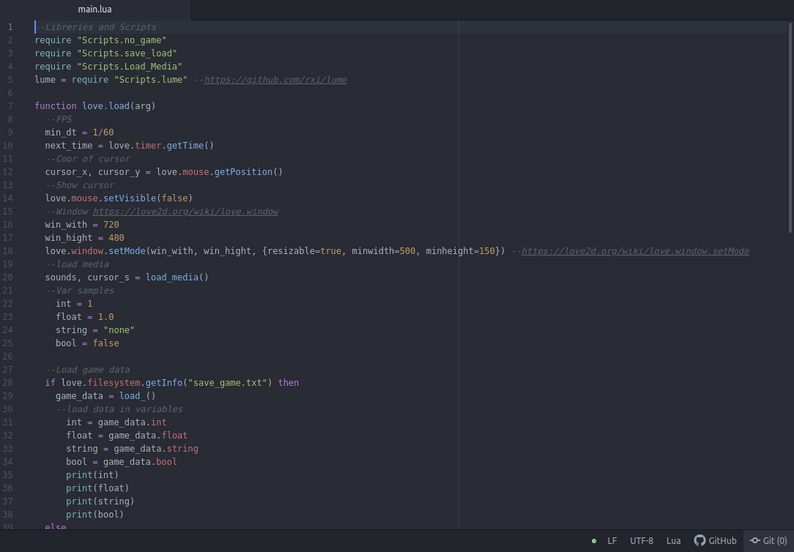Click the --Libreries and Scripts comment

95,27
